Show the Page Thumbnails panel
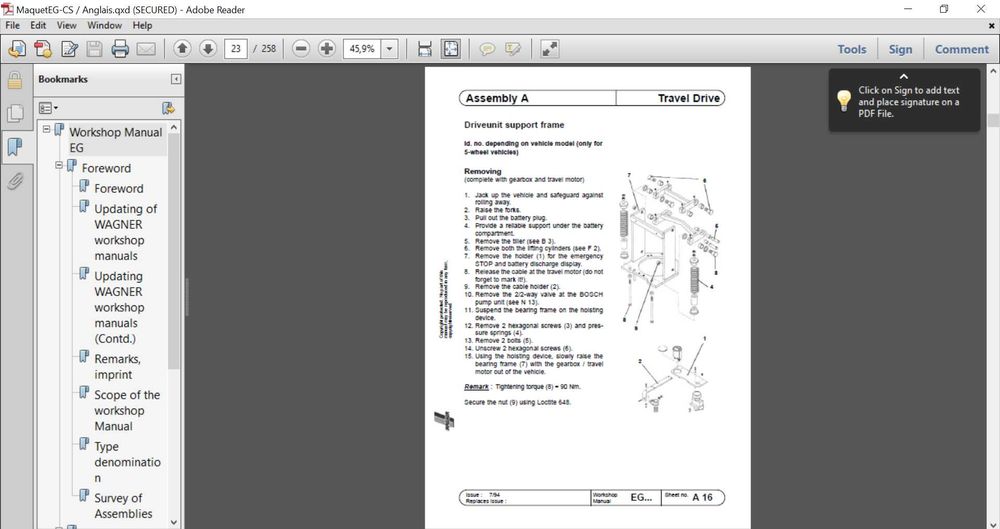 coord(15,114)
